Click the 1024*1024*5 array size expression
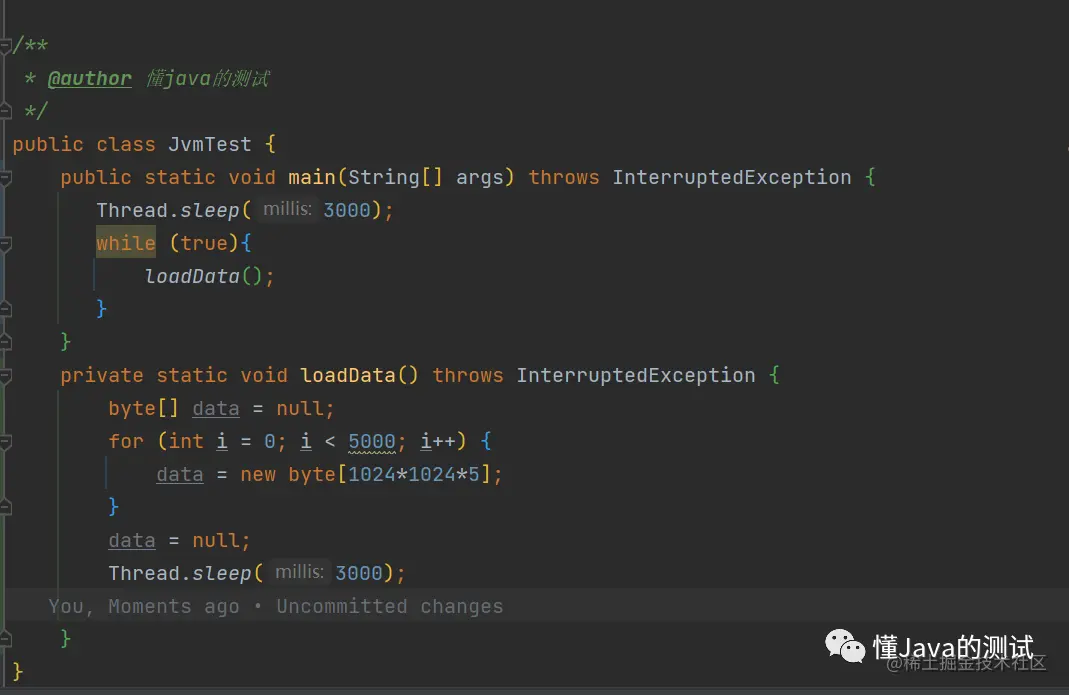 click(414, 474)
